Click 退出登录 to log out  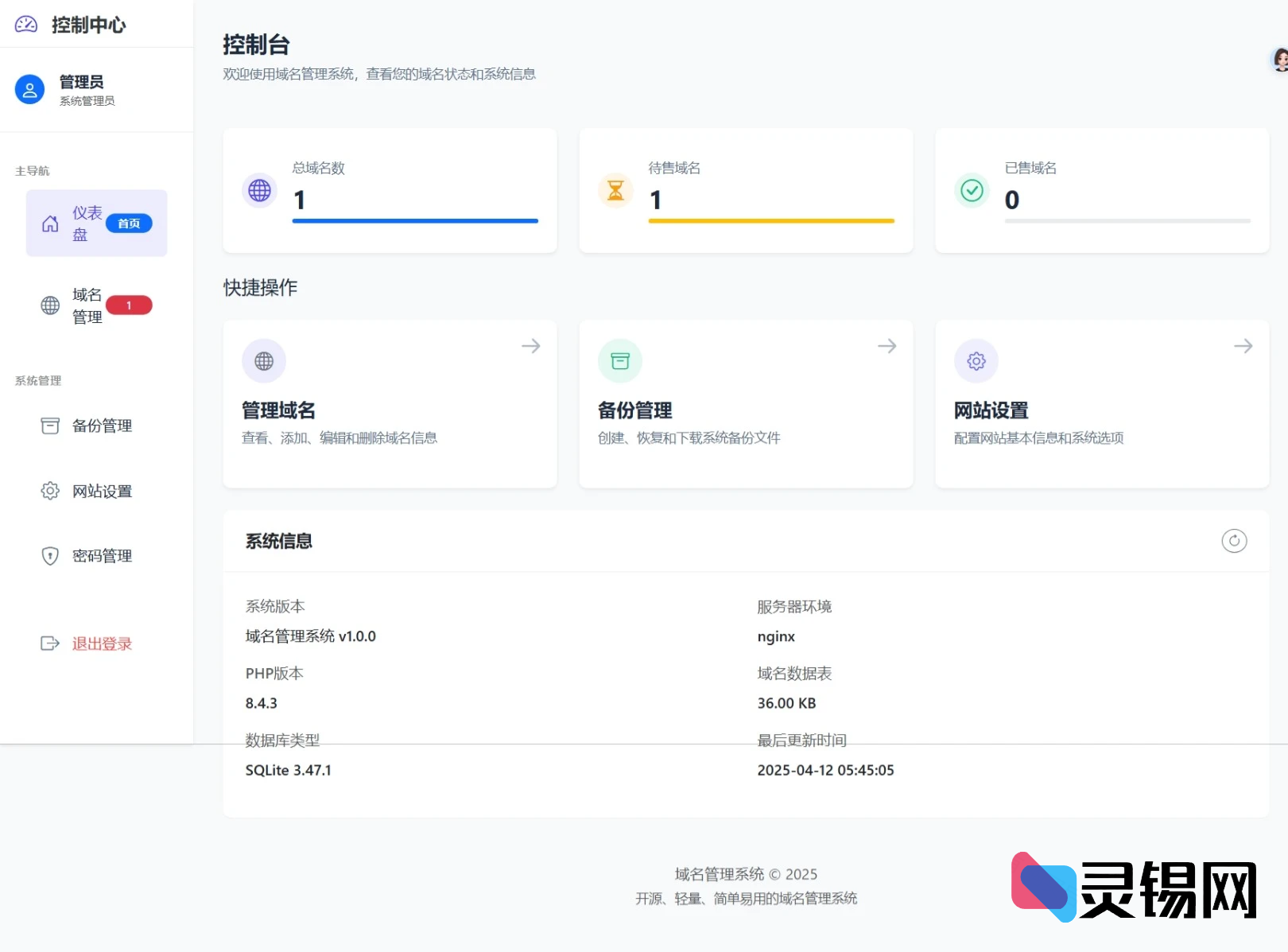tap(102, 643)
